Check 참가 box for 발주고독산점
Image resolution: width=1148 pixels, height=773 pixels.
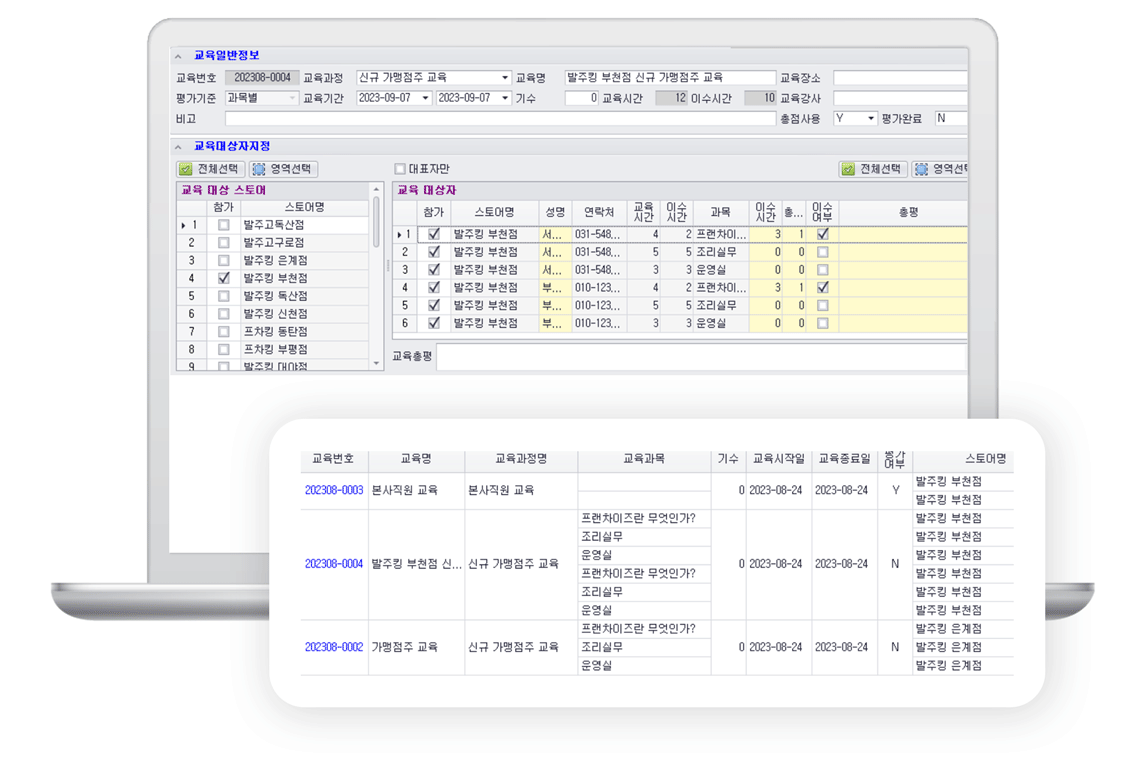click(x=224, y=226)
